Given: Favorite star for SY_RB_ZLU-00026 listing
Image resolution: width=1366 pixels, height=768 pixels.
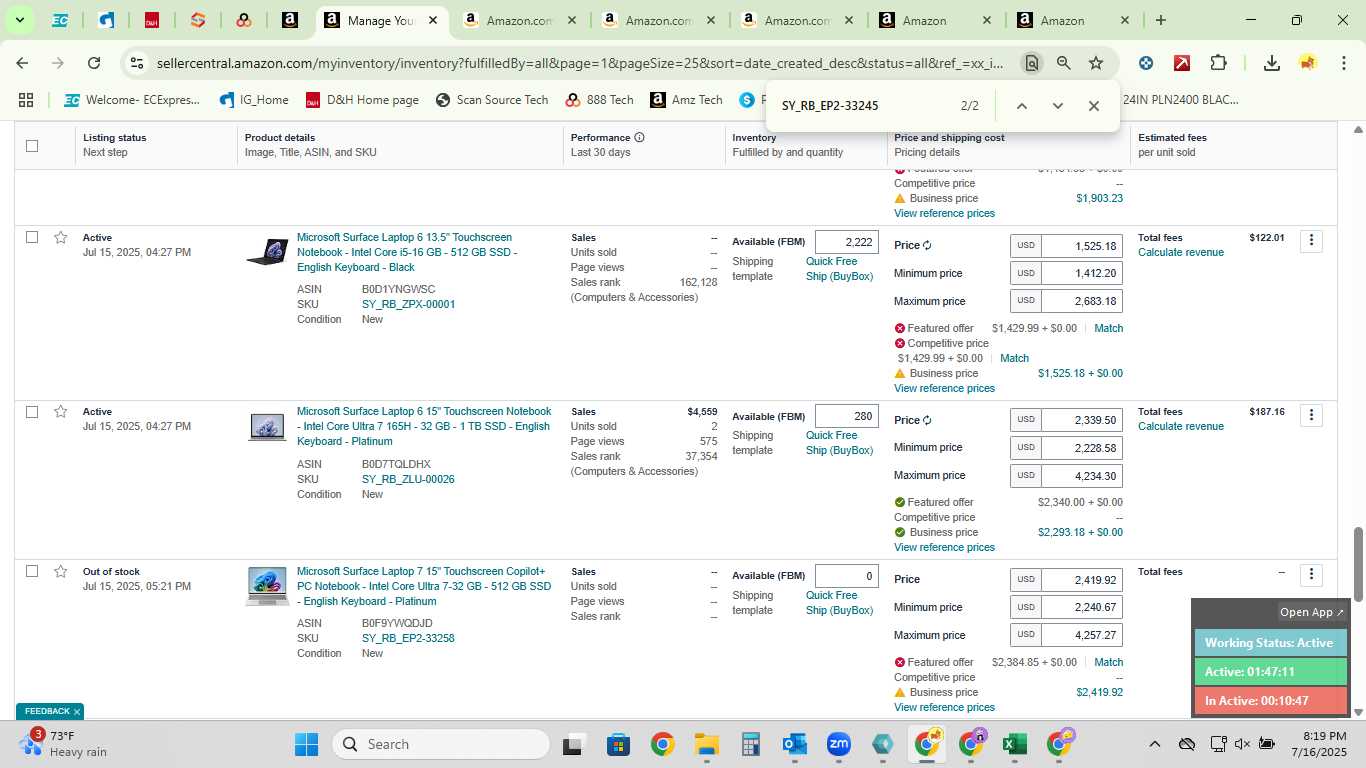Looking at the screenshot, I should (61, 411).
